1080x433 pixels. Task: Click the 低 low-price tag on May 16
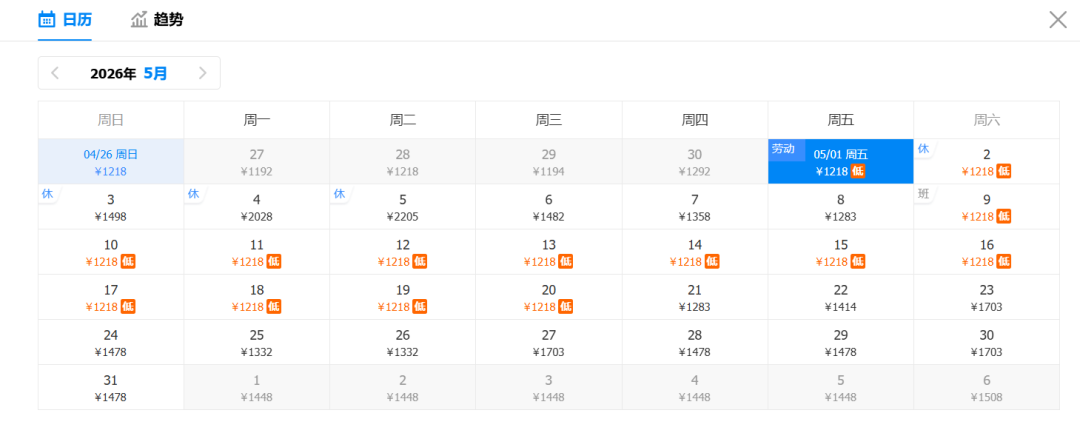(1004, 262)
